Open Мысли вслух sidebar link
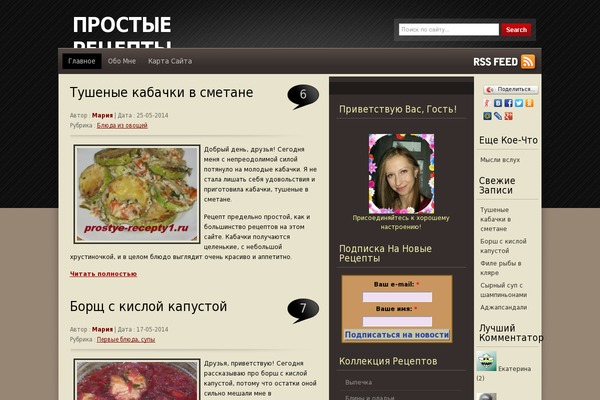This screenshot has height=400, width=600. pyautogui.click(x=500, y=160)
